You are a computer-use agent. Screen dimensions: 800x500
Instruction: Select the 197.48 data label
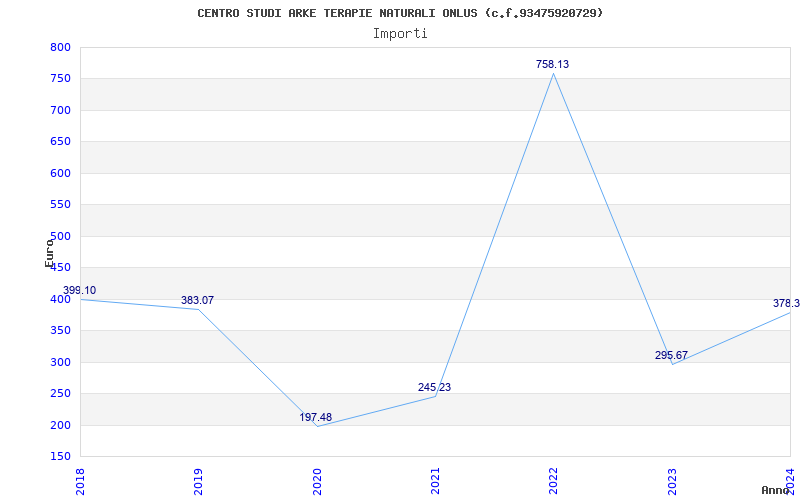pos(315,417)
